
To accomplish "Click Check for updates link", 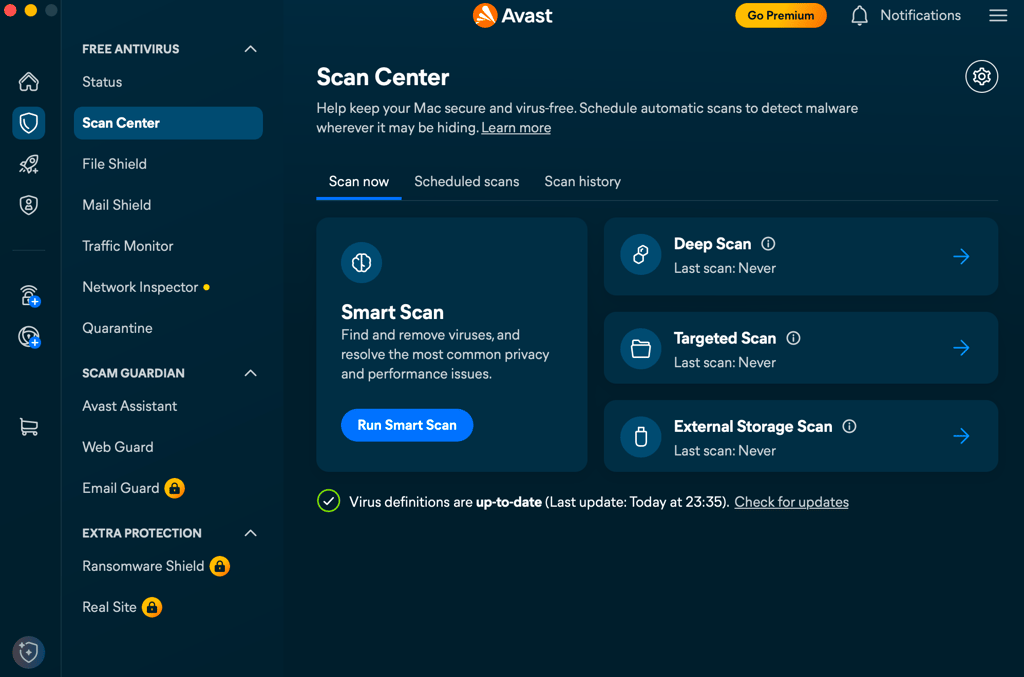I will tap(792, 502).
